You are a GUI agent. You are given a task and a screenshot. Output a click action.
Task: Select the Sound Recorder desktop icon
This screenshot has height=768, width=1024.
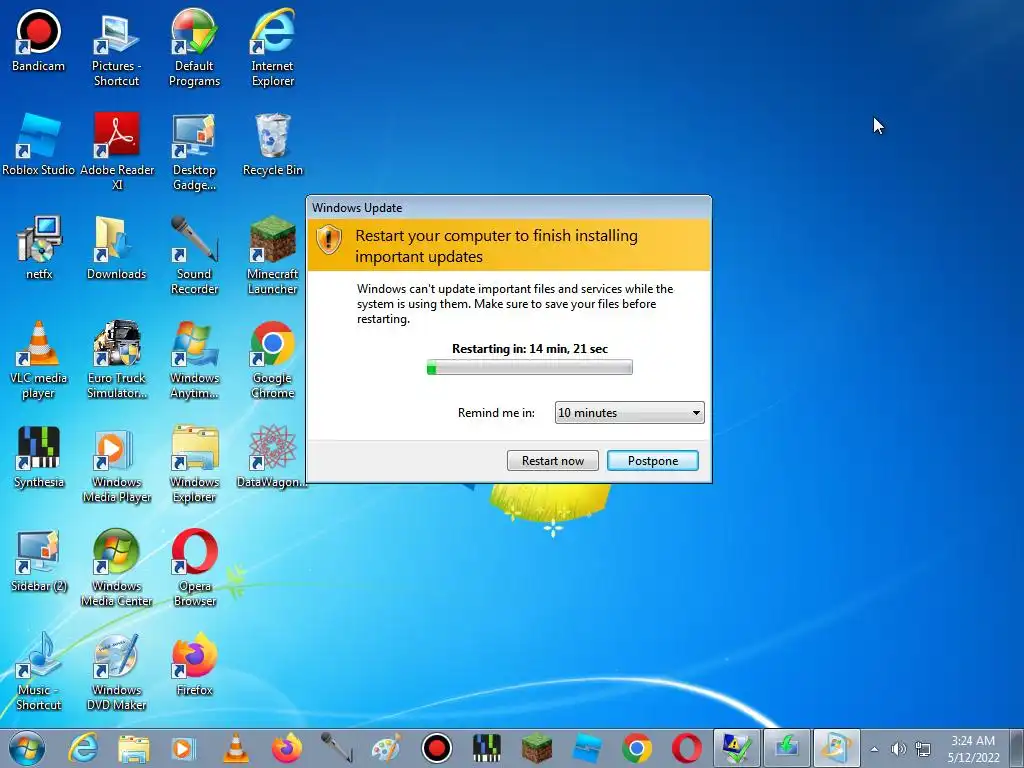194,257
